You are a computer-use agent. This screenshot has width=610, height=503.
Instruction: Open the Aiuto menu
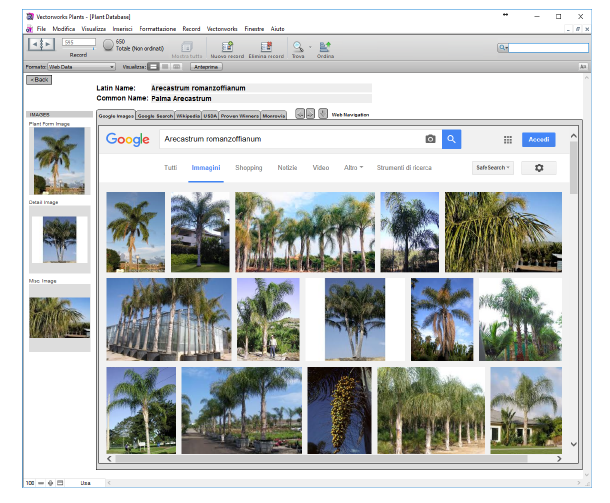click(277, 29)
